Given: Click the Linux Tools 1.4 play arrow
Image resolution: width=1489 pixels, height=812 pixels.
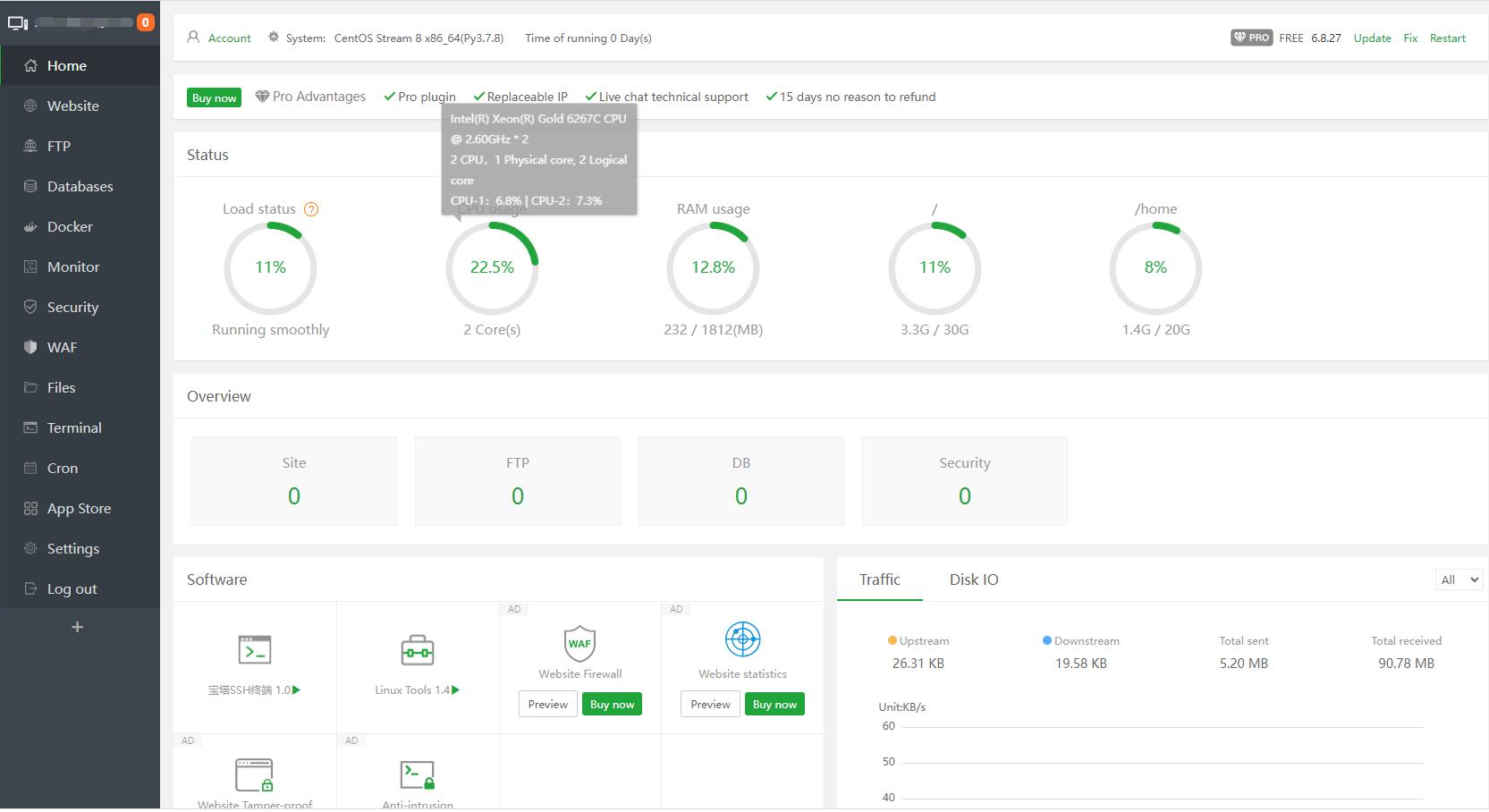Looking at the screenshot, I should 456,689.
